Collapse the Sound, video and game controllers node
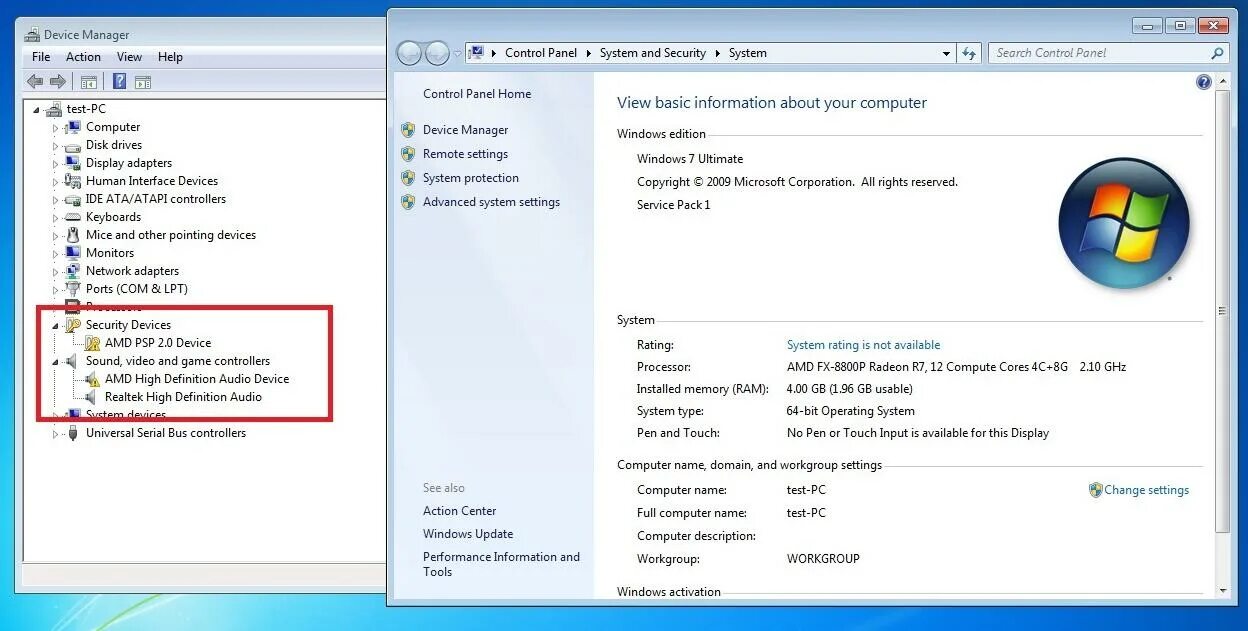The width and height of the screenshot is (1248, 631). pyautogui.click(x=56, y=362)
